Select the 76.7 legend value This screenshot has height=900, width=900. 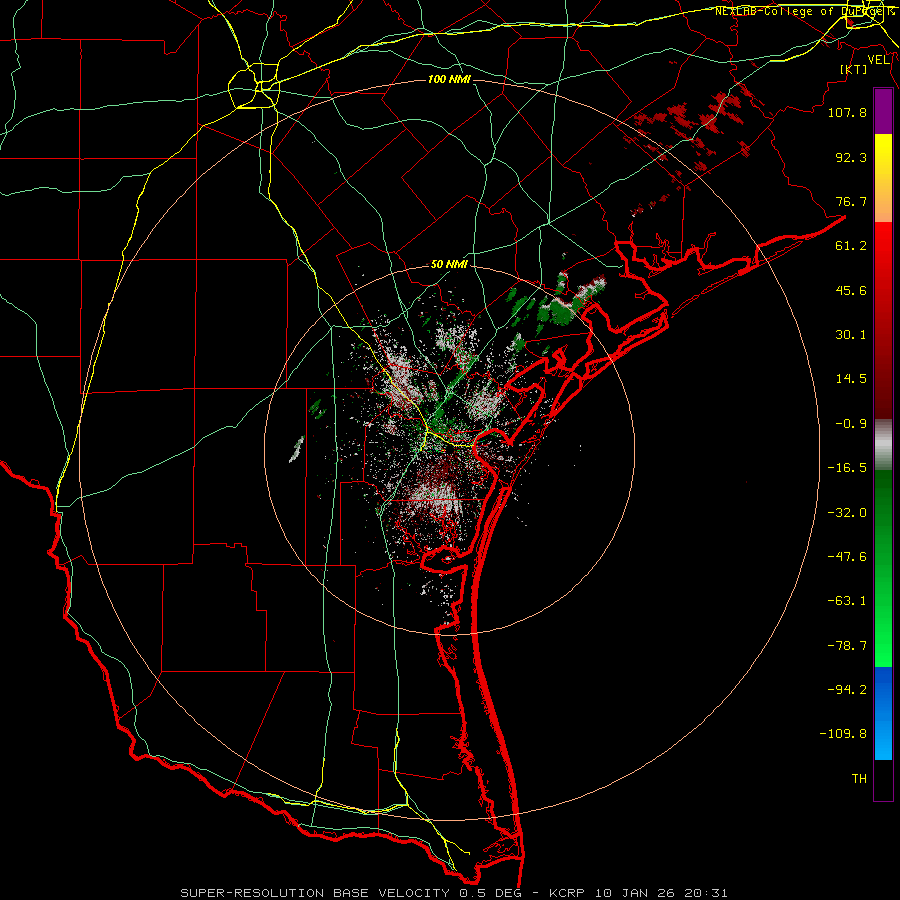[x=851, y=201]
